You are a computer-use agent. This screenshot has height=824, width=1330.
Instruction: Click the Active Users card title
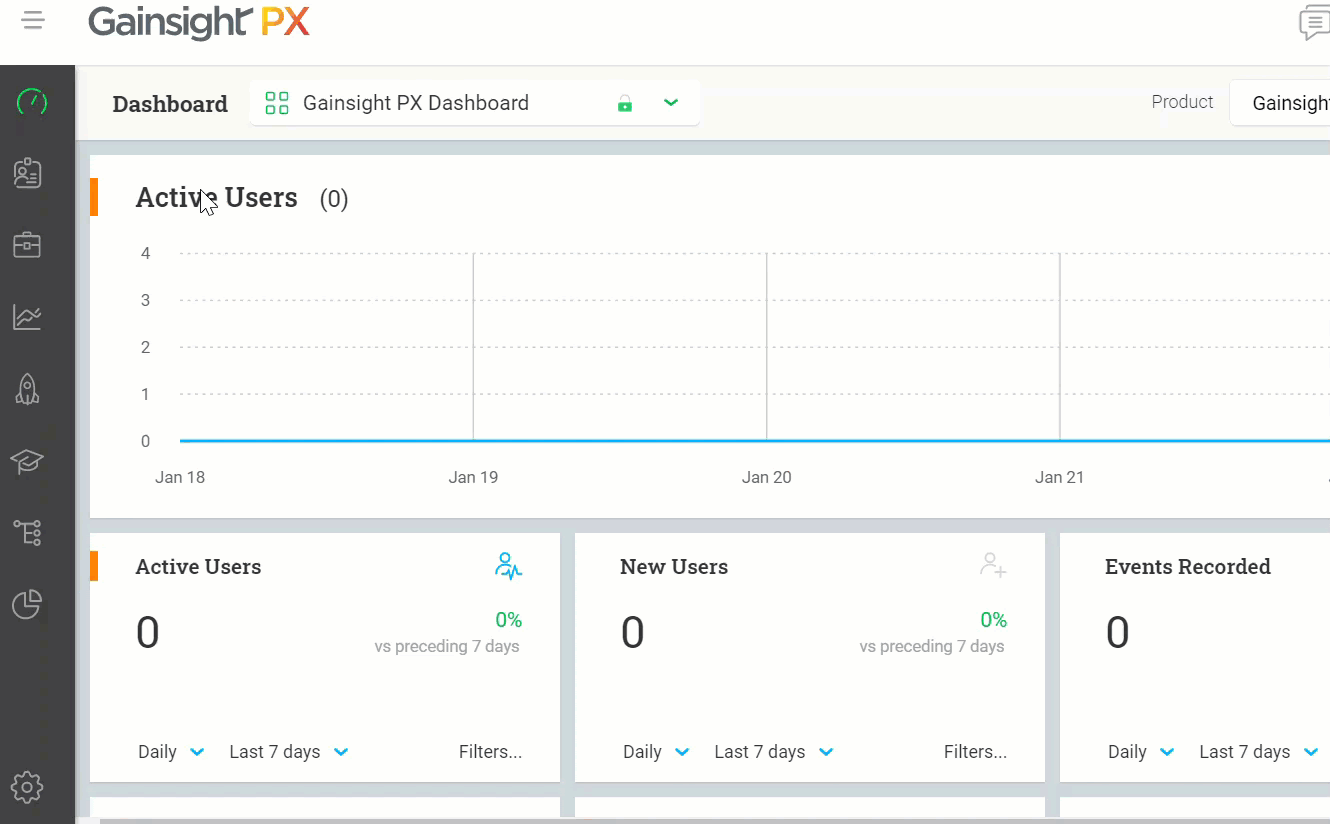pos(198,567)
